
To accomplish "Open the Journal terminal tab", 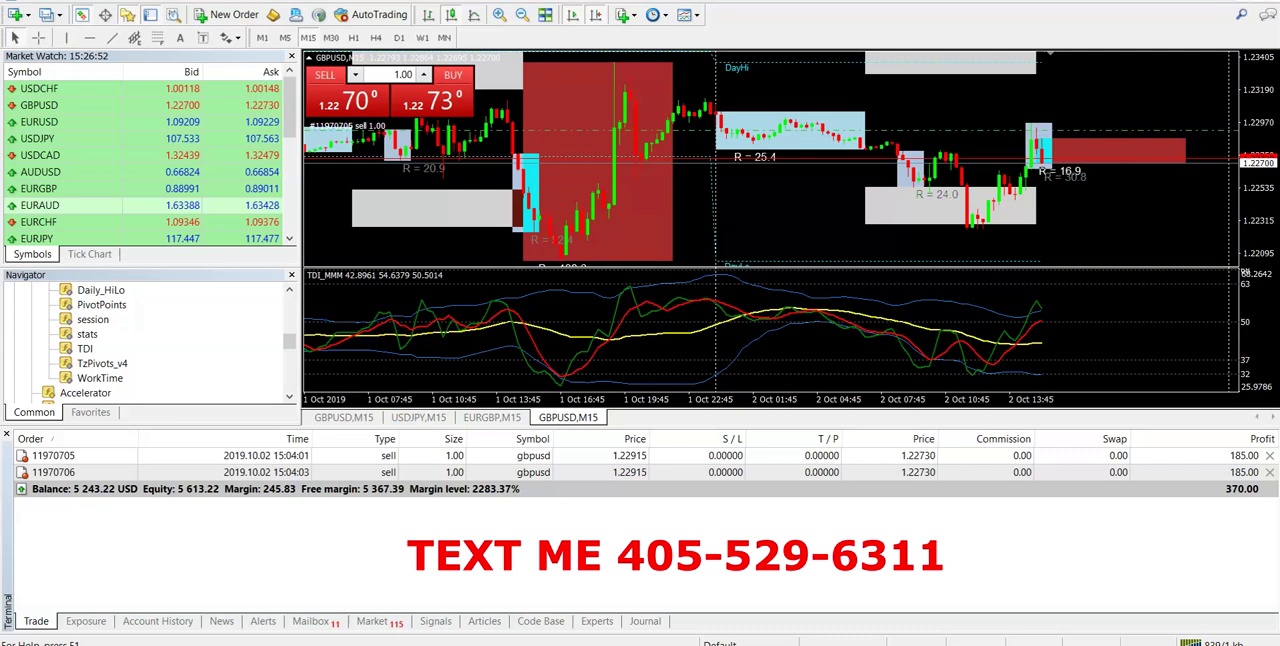I will tap(645, 622).
